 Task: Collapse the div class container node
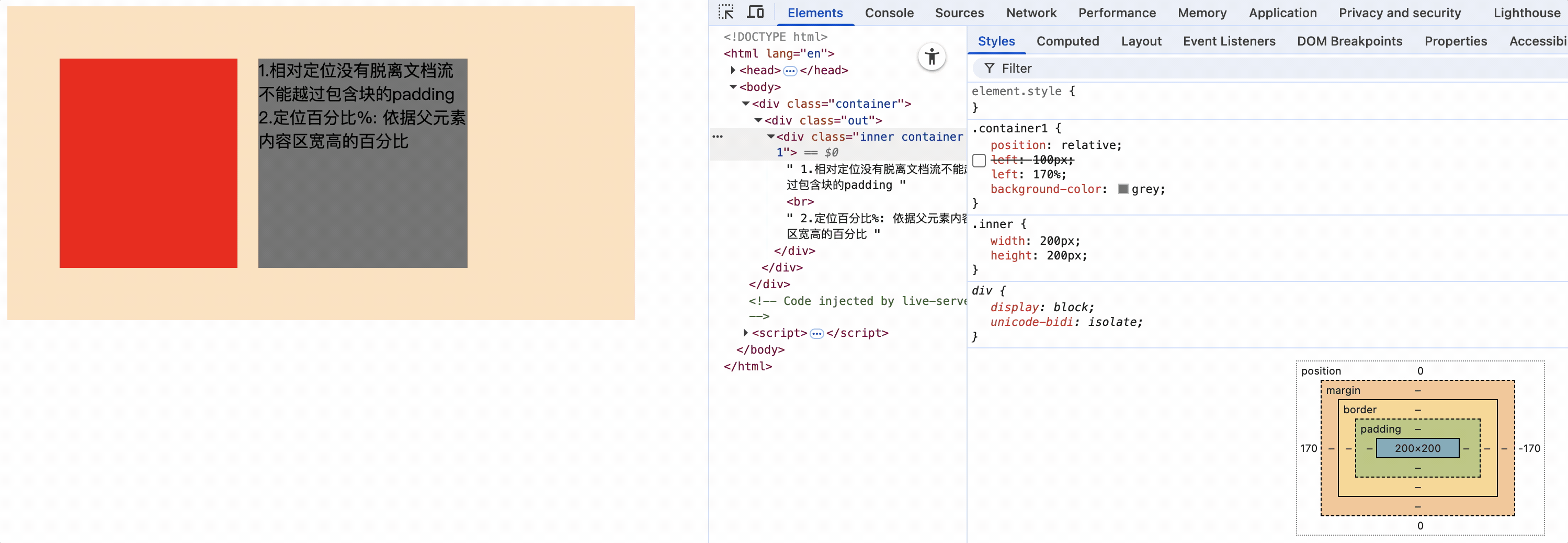point(746,104)
